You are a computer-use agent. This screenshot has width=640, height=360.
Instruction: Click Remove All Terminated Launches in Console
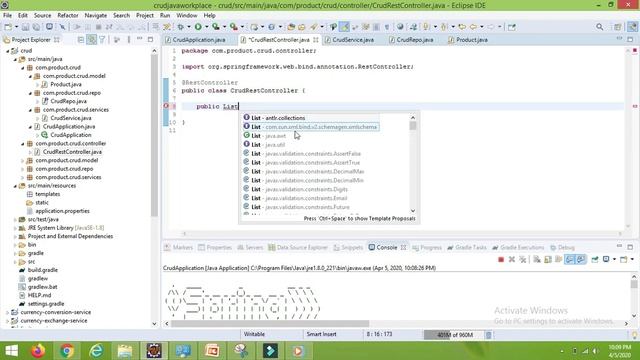[522, 260]
